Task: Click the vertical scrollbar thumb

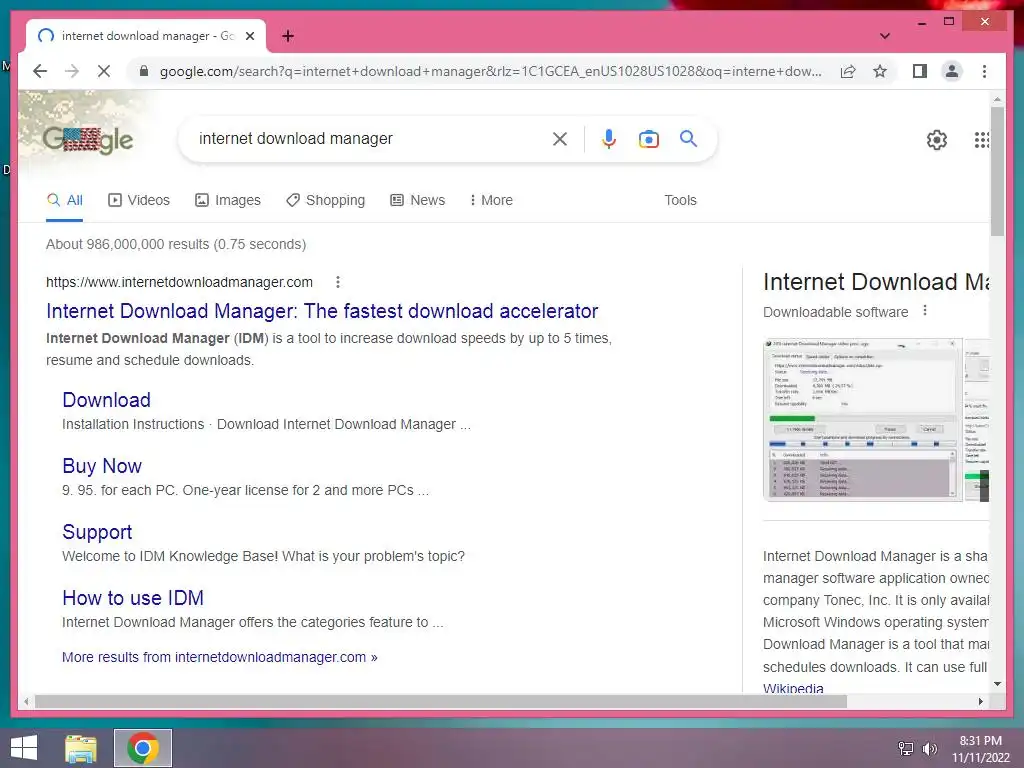Action: pyautogui.click(x=997, y=171)
